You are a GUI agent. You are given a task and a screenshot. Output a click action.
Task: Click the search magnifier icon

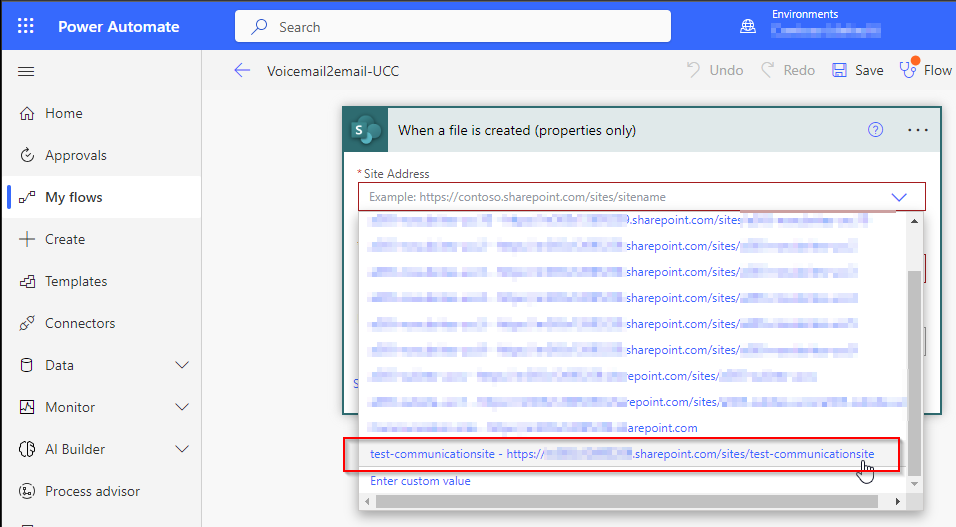(x=259, y=26)
